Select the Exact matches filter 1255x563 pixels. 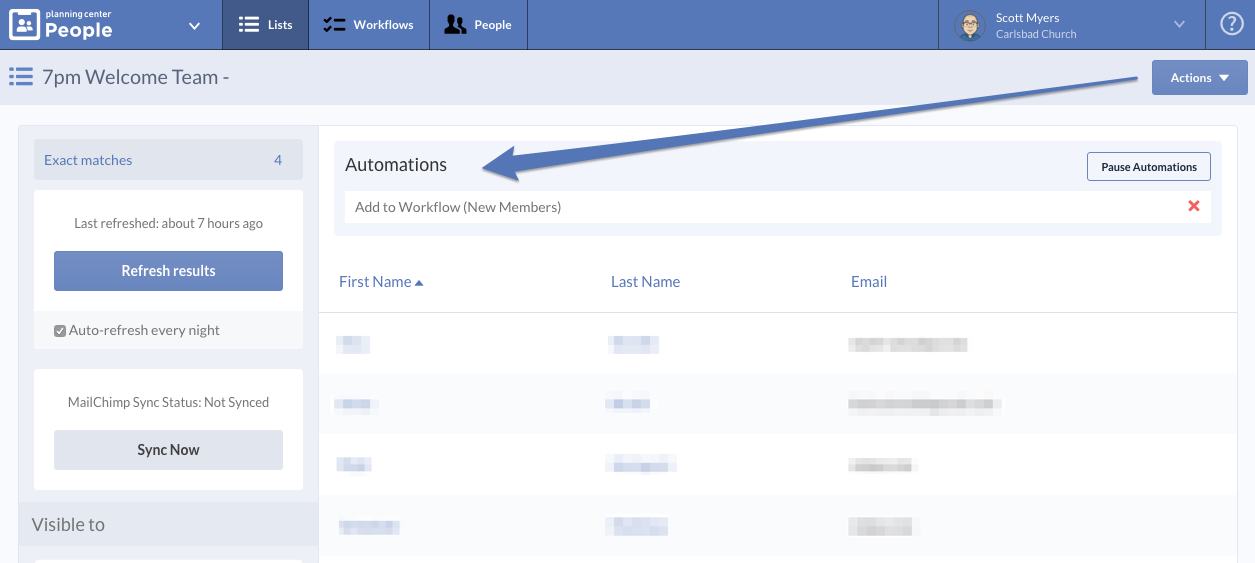click(x=88, y=160)
